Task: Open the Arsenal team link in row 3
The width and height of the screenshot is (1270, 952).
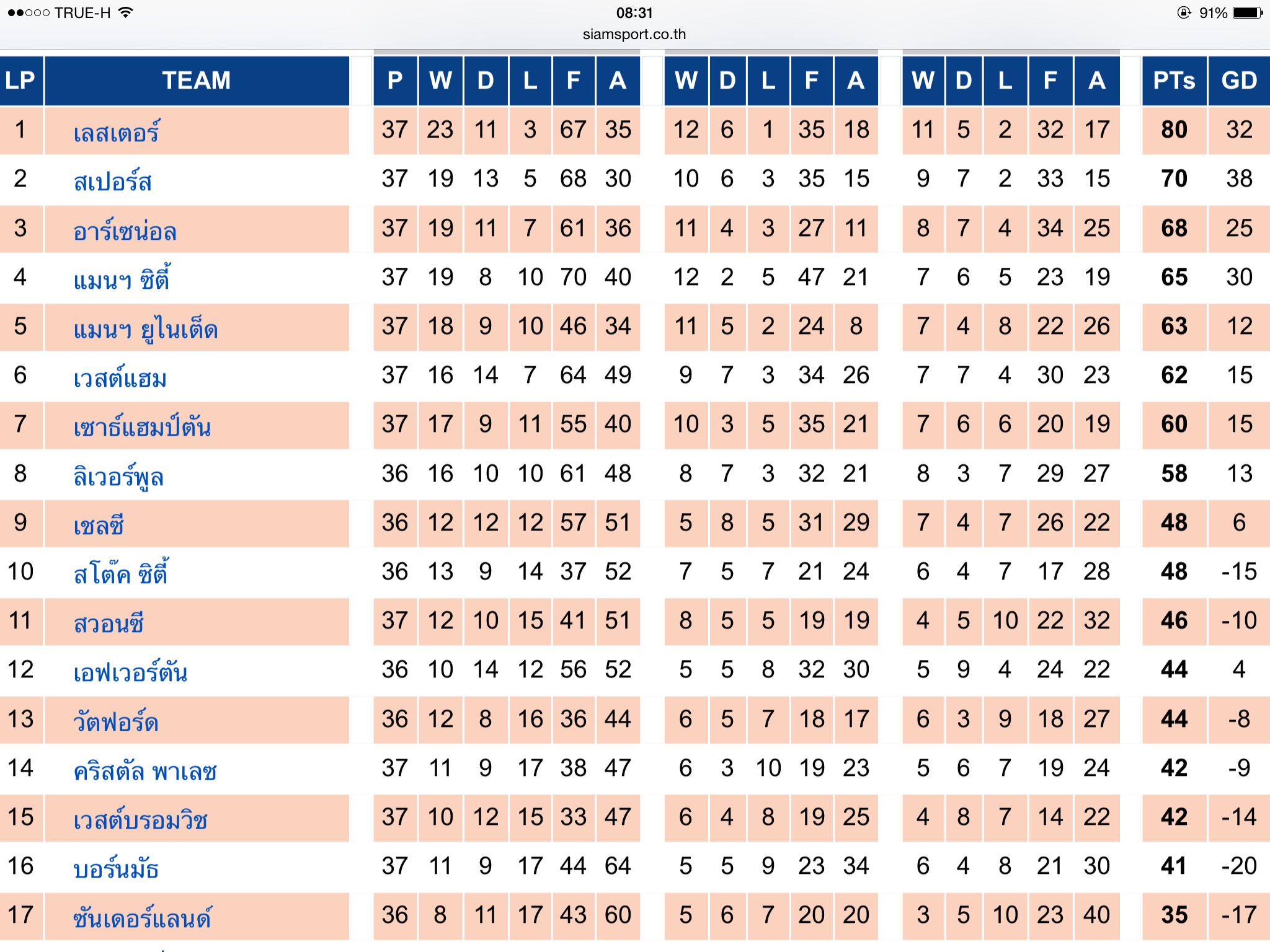Action: (x=125, y=231)
